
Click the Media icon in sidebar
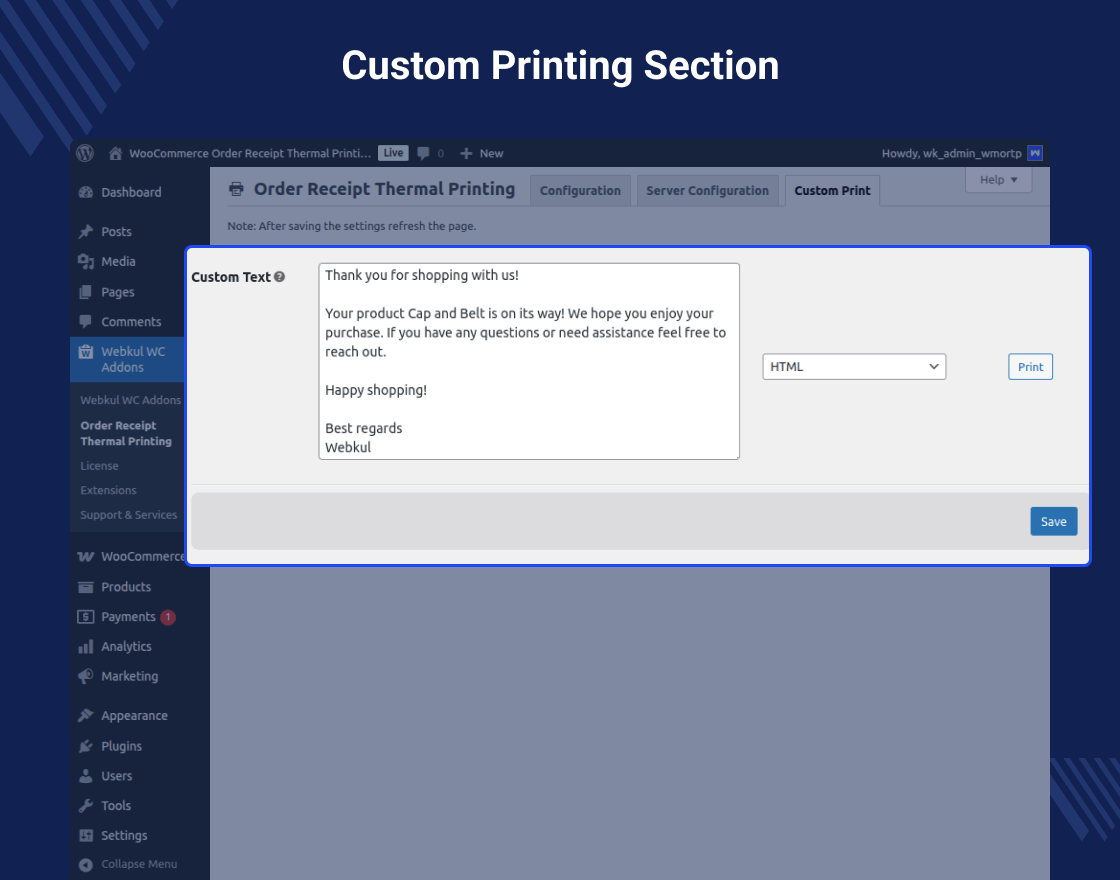click(x=86, y=261)
